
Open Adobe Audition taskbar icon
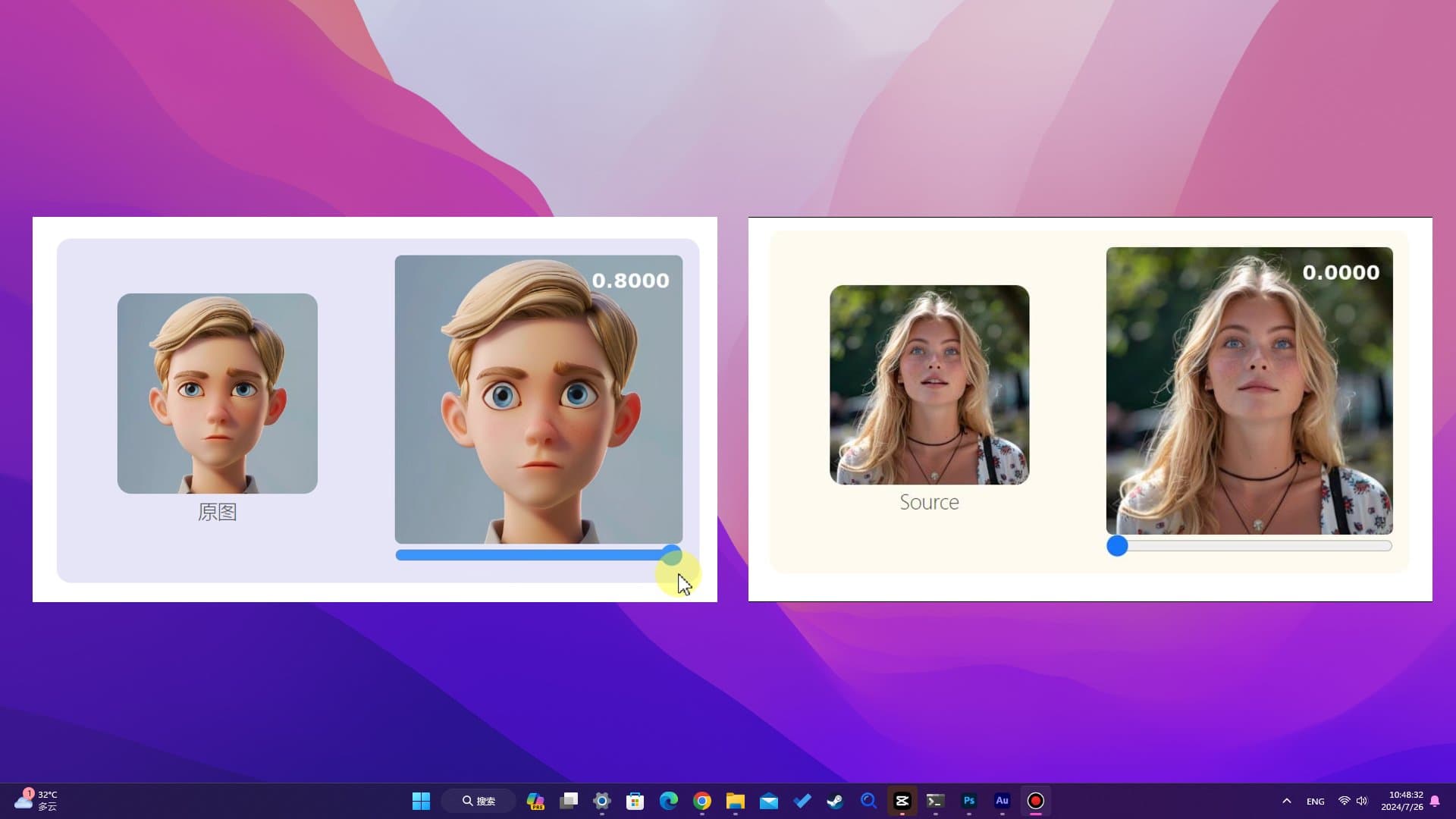click(x=1002, y=801)
